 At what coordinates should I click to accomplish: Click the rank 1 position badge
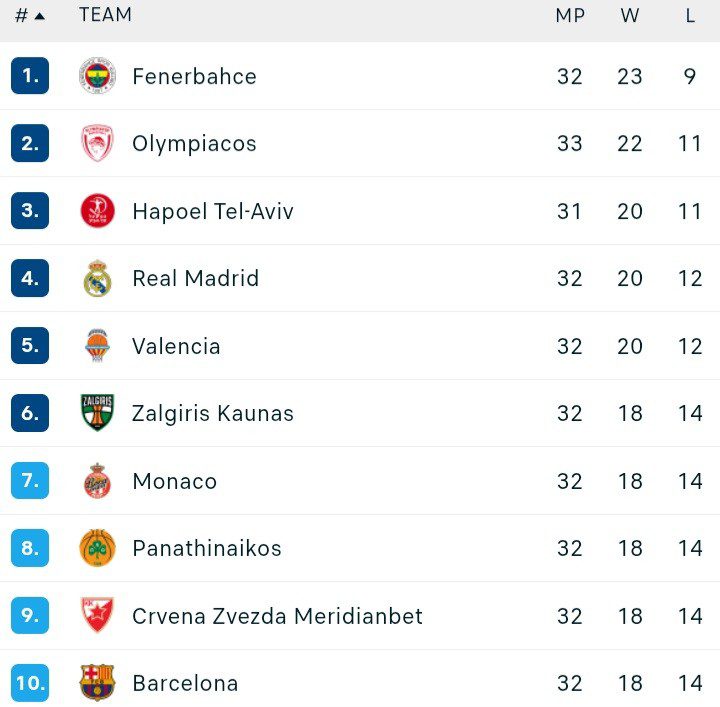[30, 76]
